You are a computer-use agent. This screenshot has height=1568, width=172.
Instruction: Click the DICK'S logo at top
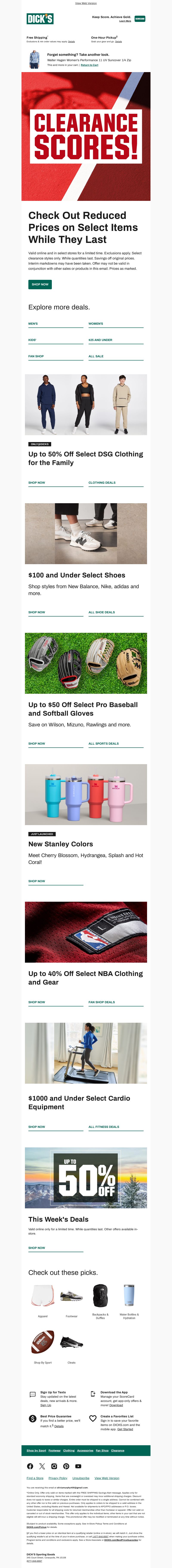click(40, 19)
